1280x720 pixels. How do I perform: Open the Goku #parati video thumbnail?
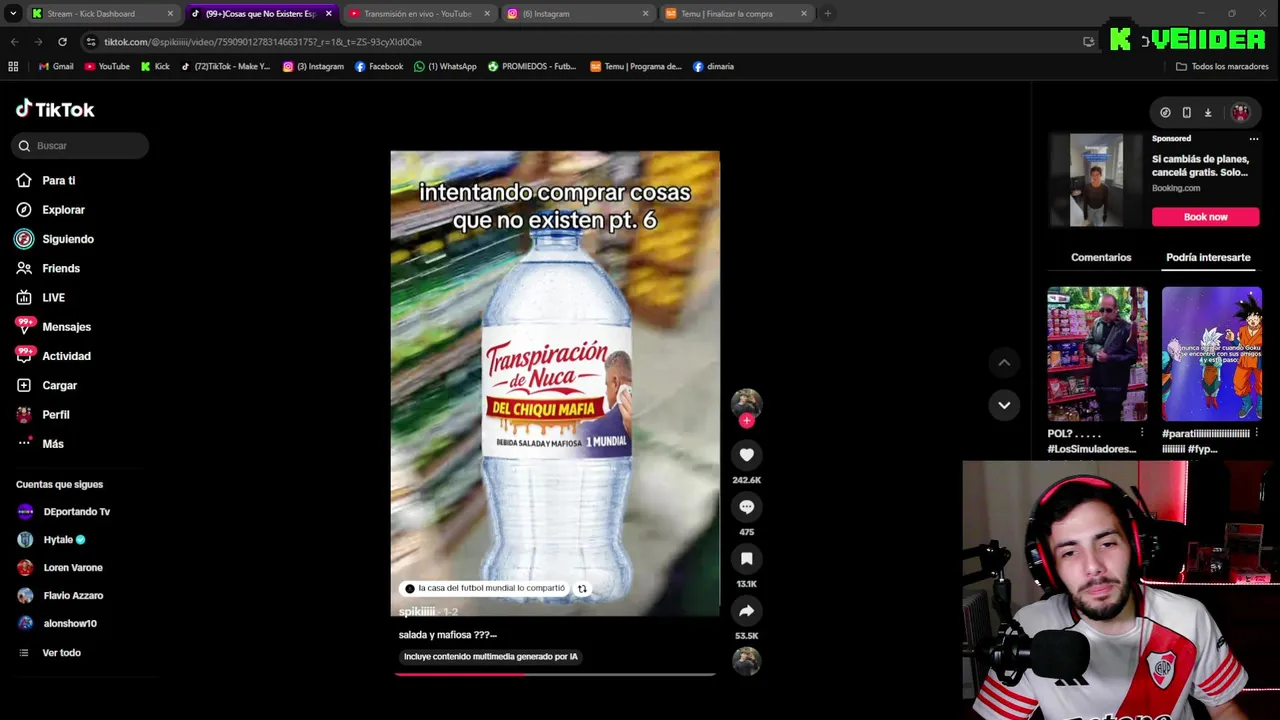click(x=1212, y=354)
